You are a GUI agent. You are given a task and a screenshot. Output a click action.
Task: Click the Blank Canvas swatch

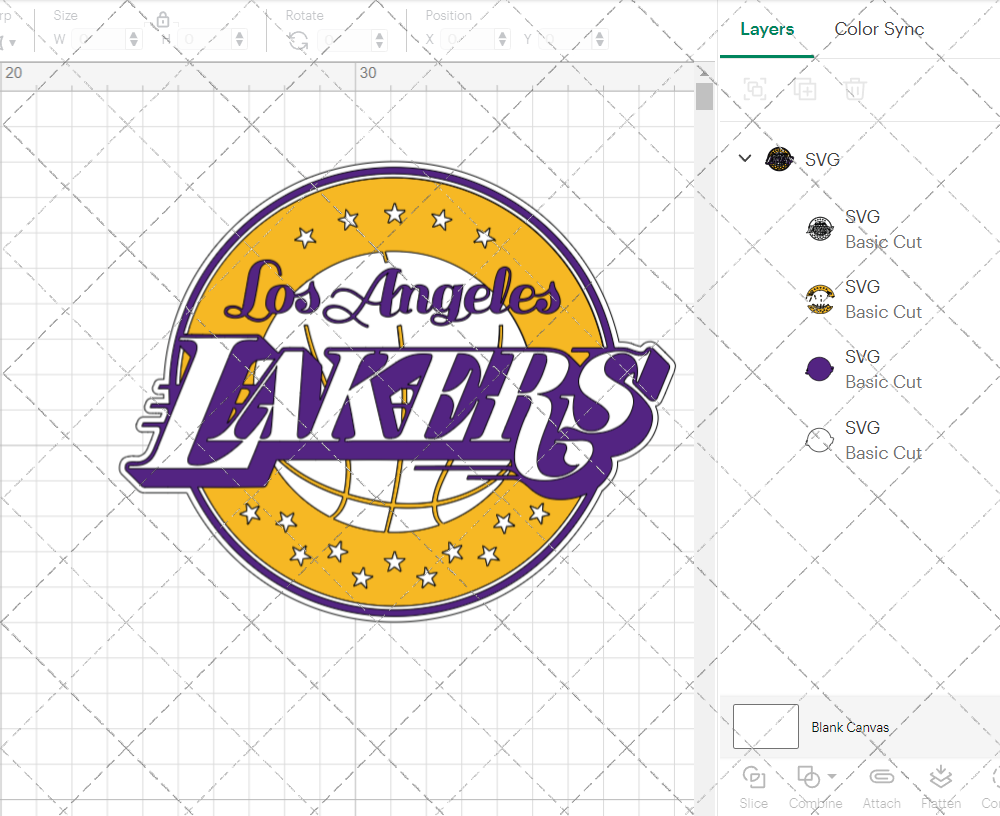coord(765,726)
